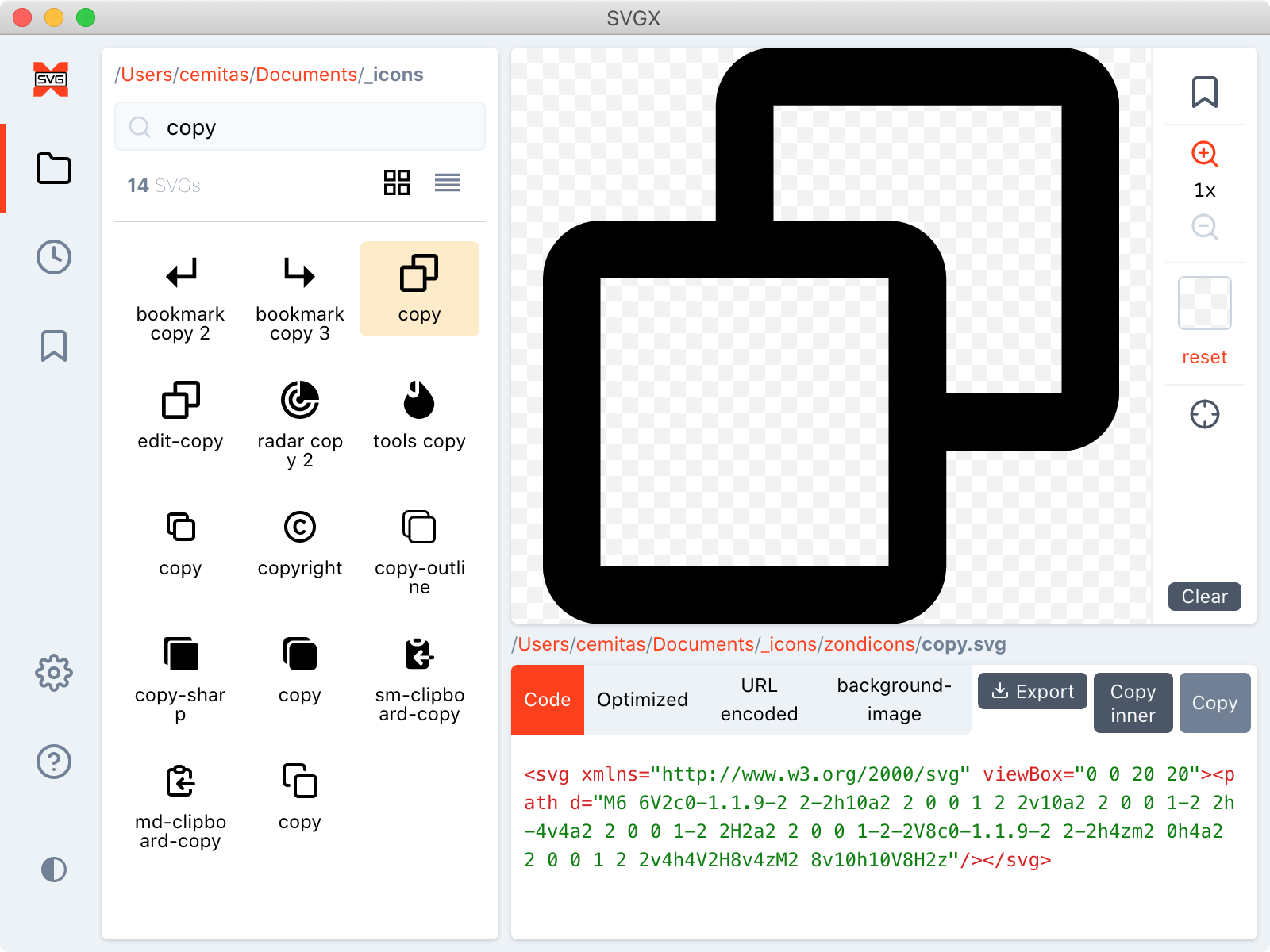Switch to the background-image tab
This screenshot has height=952, width=1270.
pos(895,700)
